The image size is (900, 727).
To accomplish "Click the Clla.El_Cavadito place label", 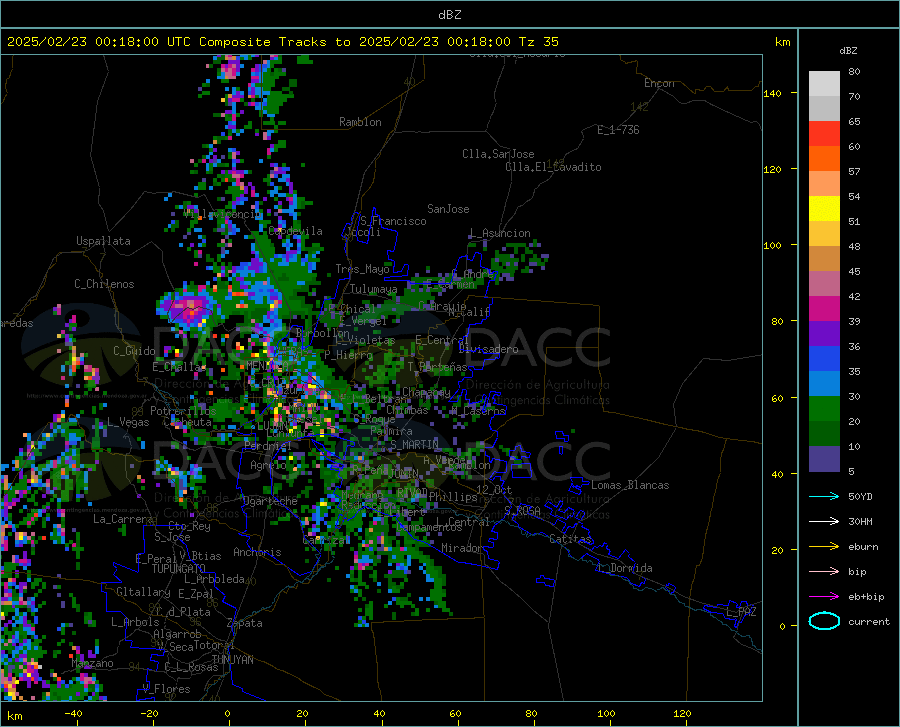I will [x=553, y=167].
